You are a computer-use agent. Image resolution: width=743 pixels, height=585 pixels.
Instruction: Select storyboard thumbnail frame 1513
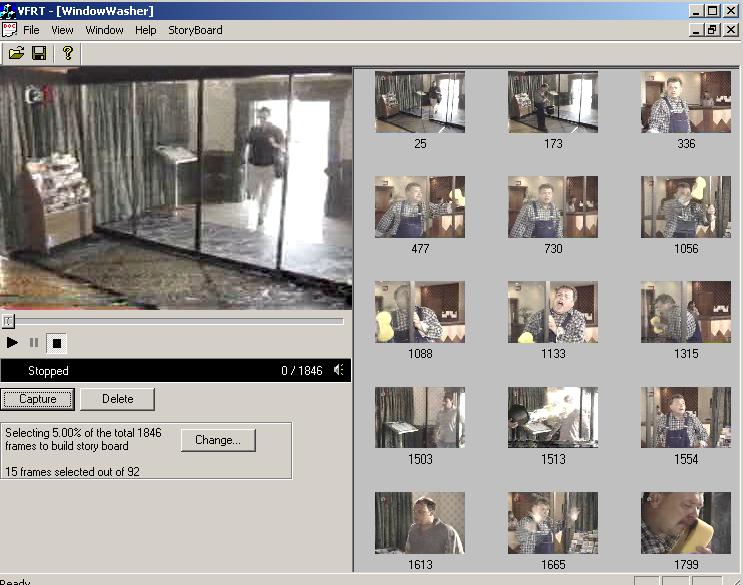[553, 418]
